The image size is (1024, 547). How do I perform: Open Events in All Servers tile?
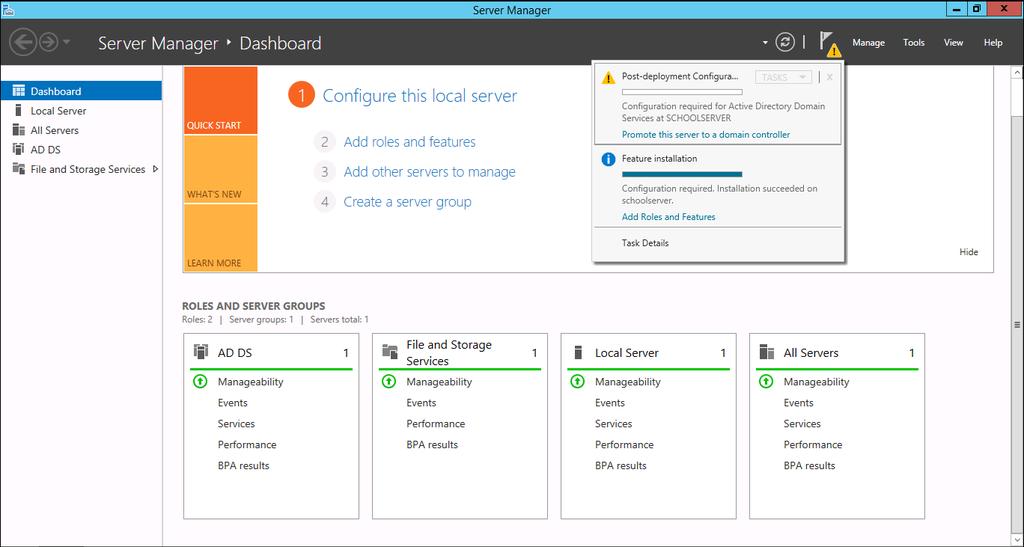point(799,403)
